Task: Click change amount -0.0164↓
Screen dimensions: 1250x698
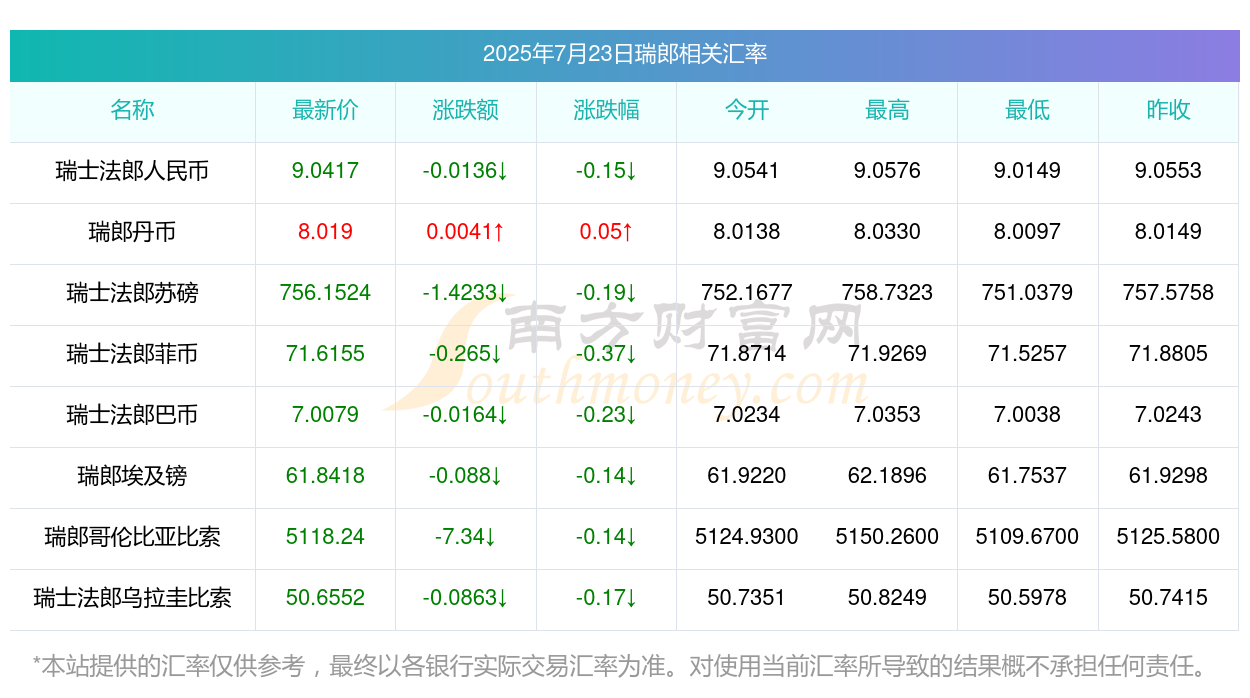Action: tap(466, 415)
